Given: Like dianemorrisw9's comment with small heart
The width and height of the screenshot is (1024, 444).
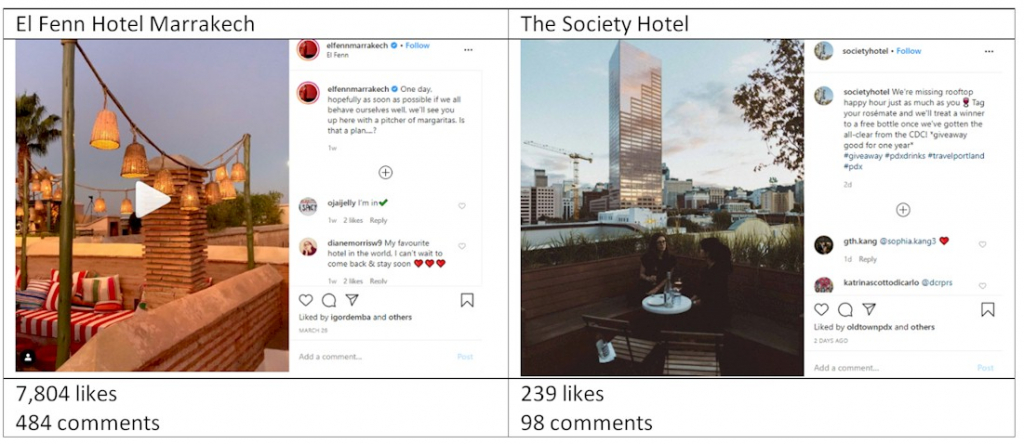Looking at the screenshot, I should pyautogui.click(x=462, y=246).
